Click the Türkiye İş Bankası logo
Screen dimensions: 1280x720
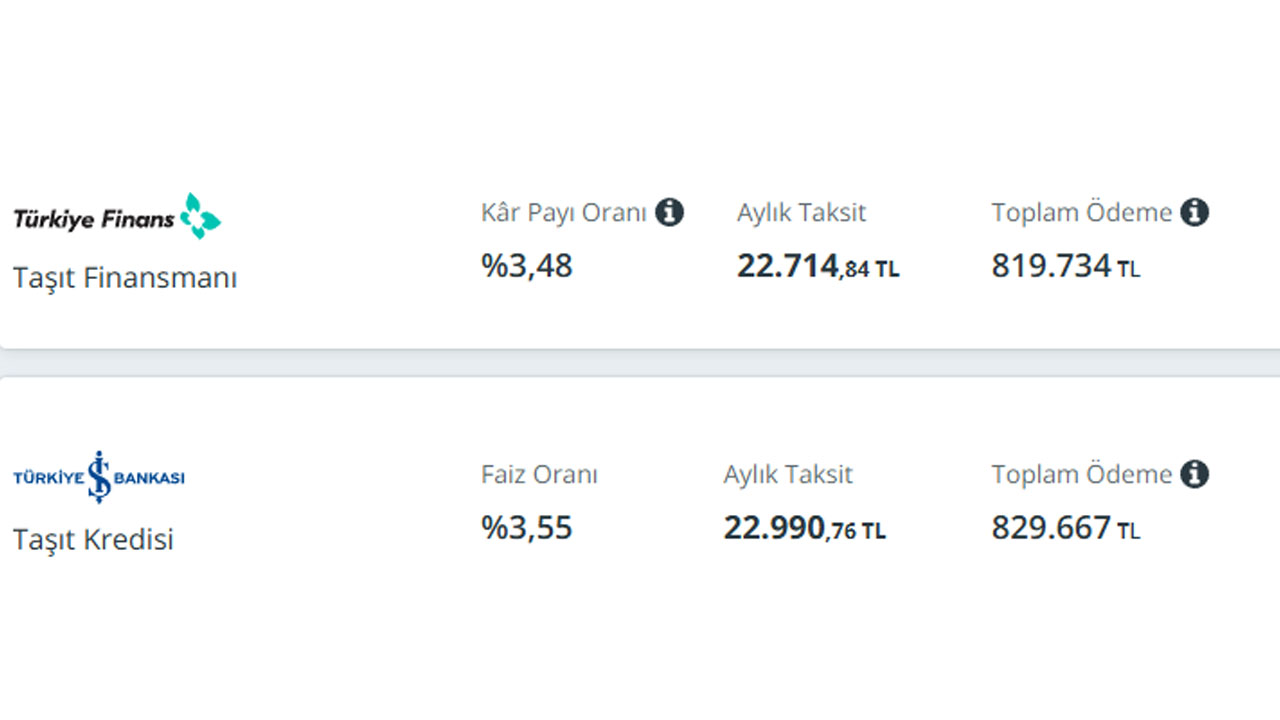pos(99,477)
